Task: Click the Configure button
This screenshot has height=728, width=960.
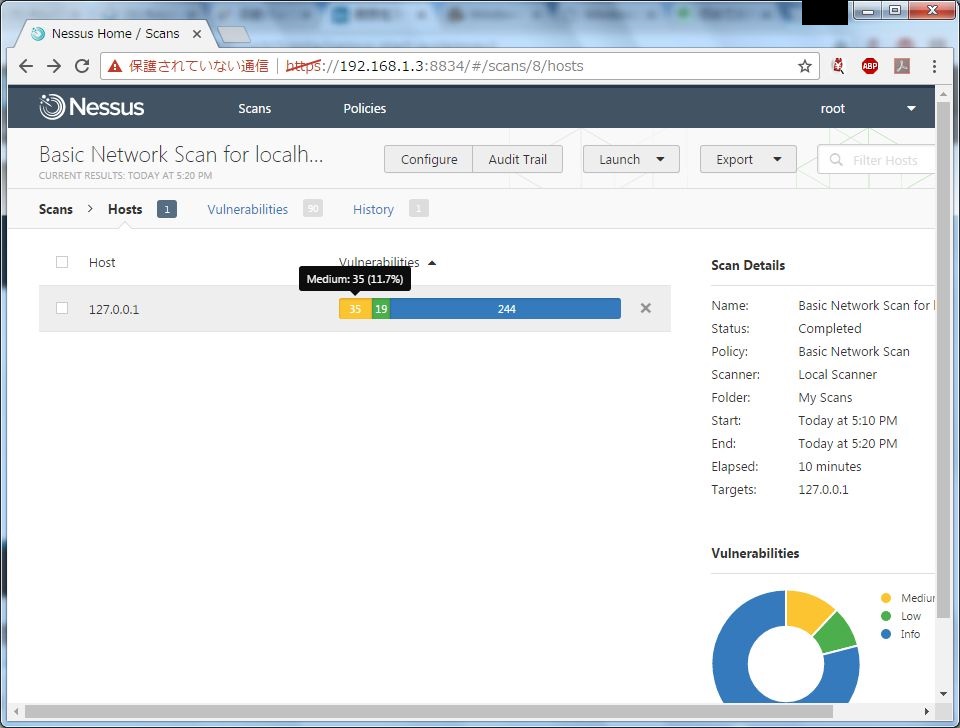Action: click(x=429, y=159)
